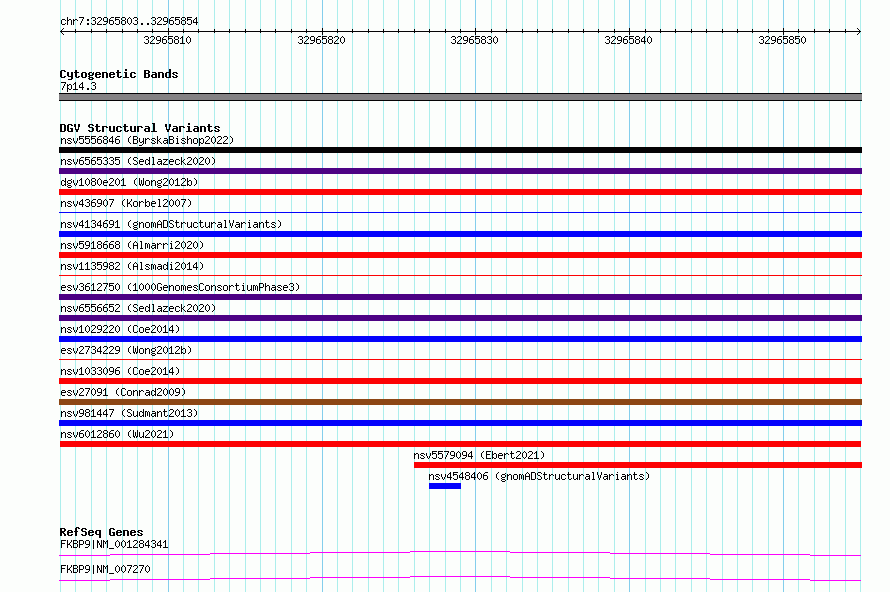
Task: Click chr7:32965803..32965854 region label
Action: 129,21
